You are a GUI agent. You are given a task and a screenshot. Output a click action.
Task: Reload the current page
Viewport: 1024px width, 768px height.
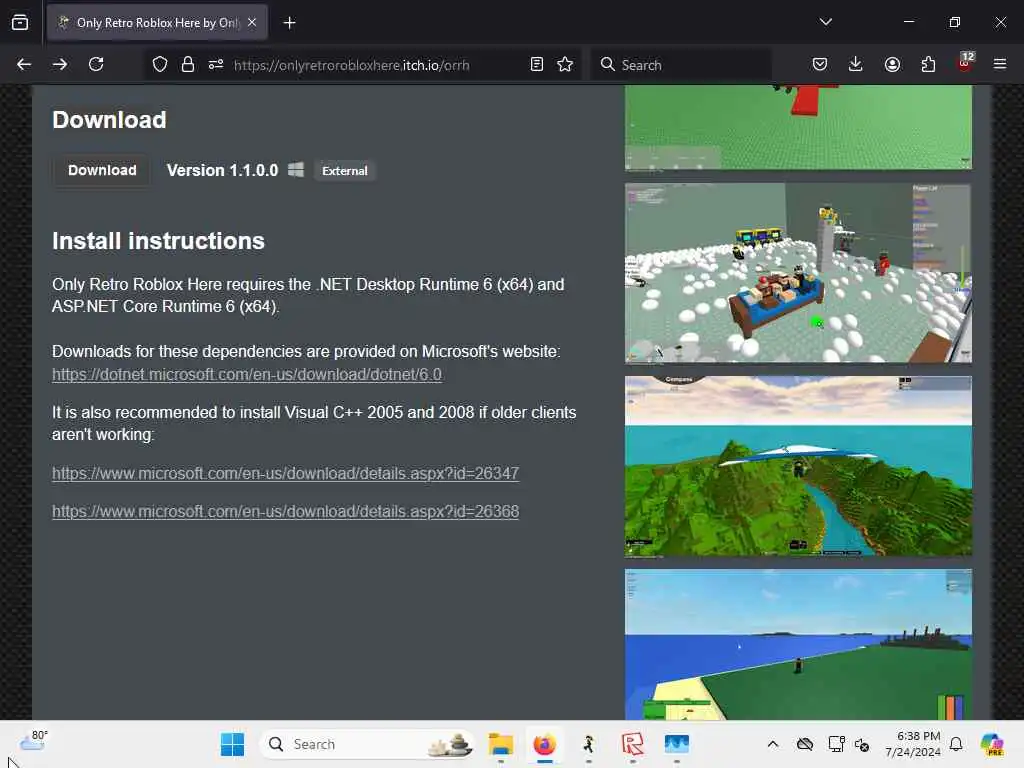point(96,64)
